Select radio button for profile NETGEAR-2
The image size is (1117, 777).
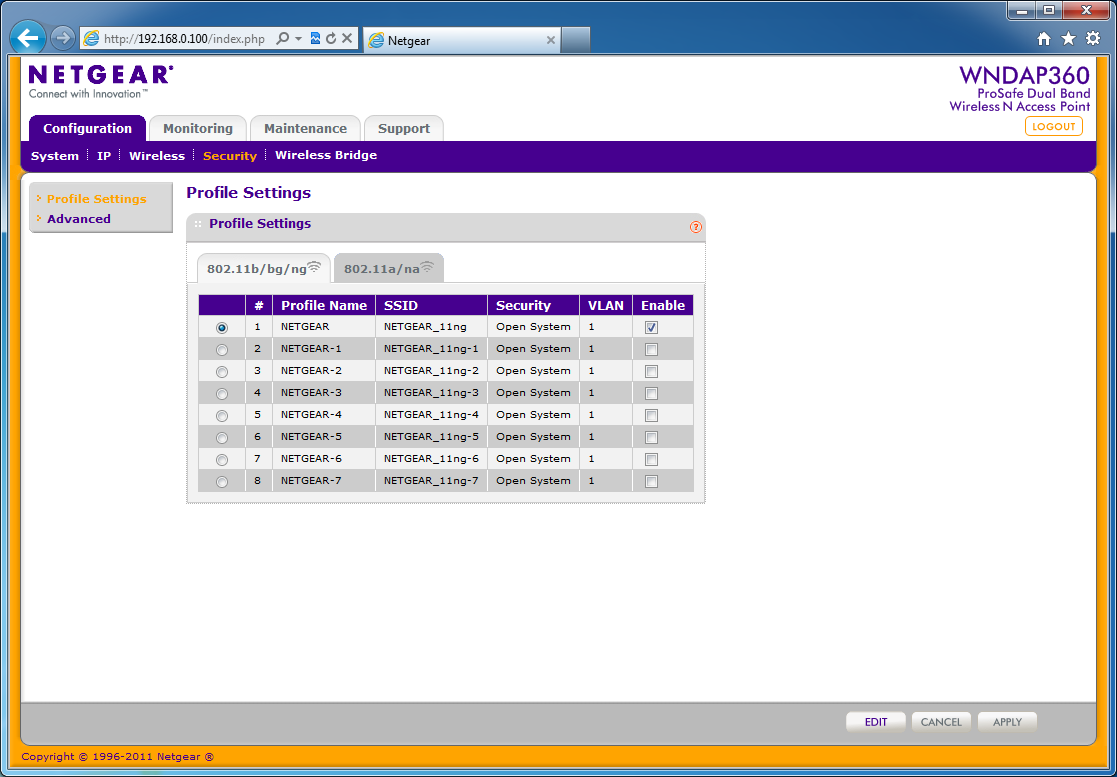coord(222,372)
